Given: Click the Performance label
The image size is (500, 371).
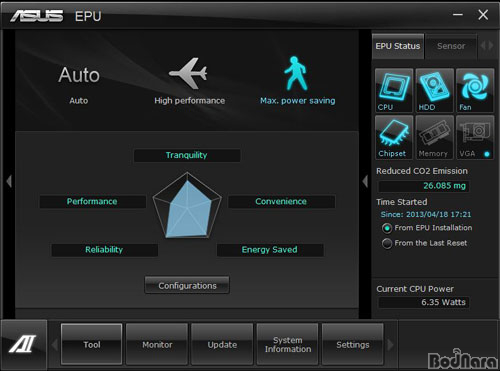Looking at the screenshot, I should point(93,202).
